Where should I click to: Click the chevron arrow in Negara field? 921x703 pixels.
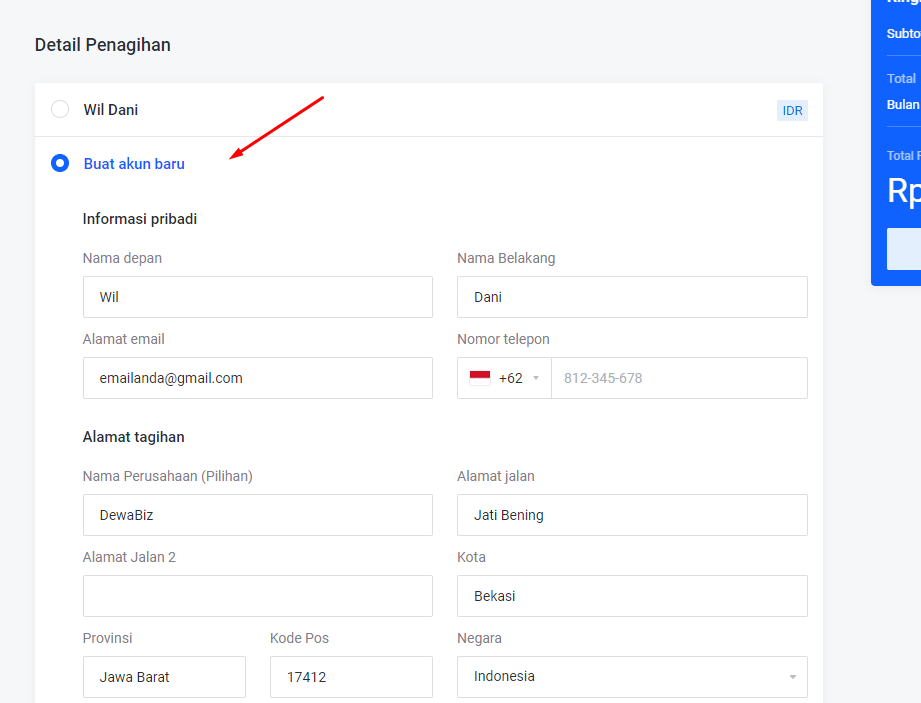(792, 677)
